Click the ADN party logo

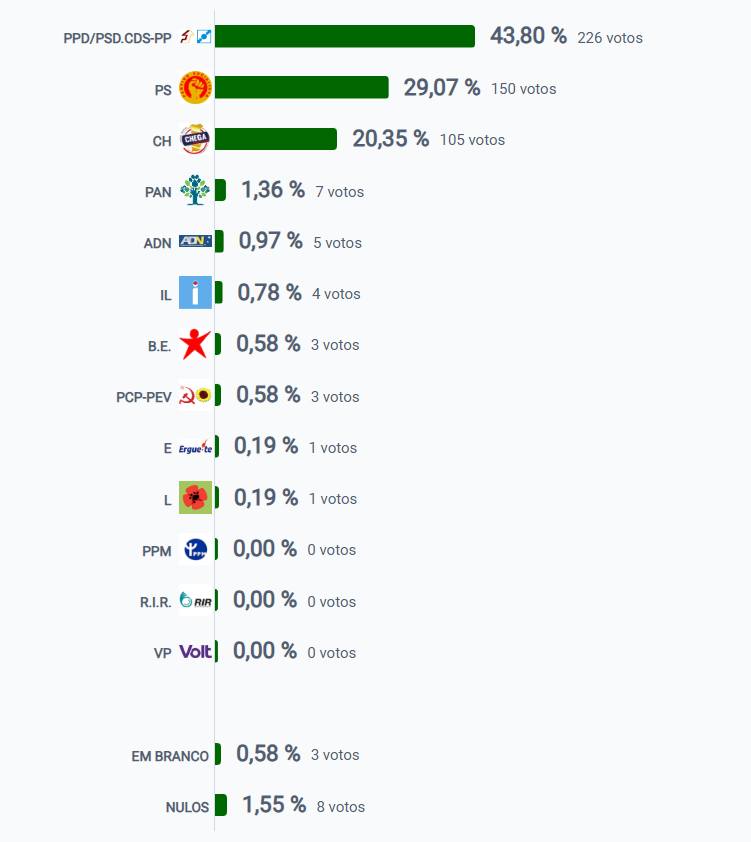coord(195,241)
